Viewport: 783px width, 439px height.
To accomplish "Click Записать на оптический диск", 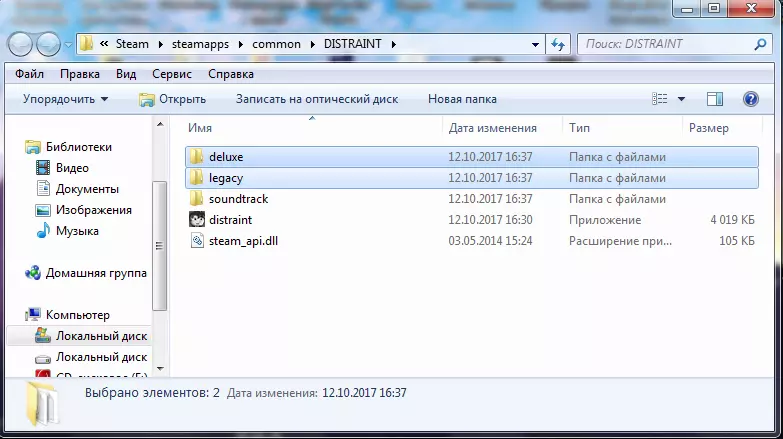I will pyautogui.click(x=317, y=99).
